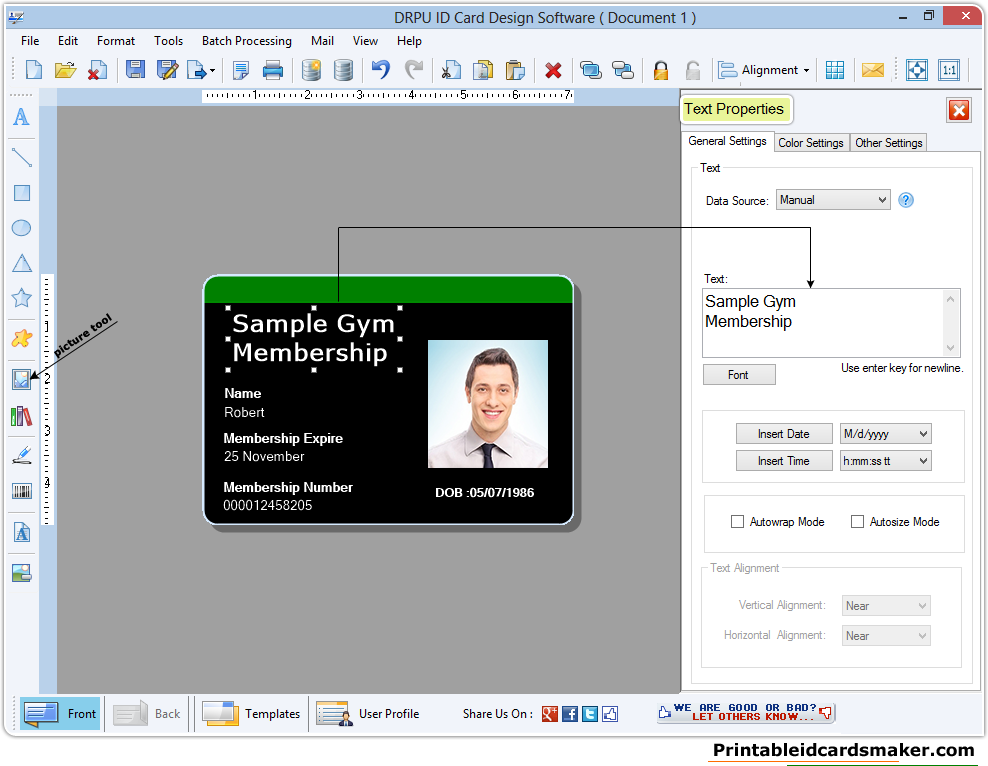Select the Triangle shape tool
Viewport: 988px width, 766px height.
click(x=22, y=263)
